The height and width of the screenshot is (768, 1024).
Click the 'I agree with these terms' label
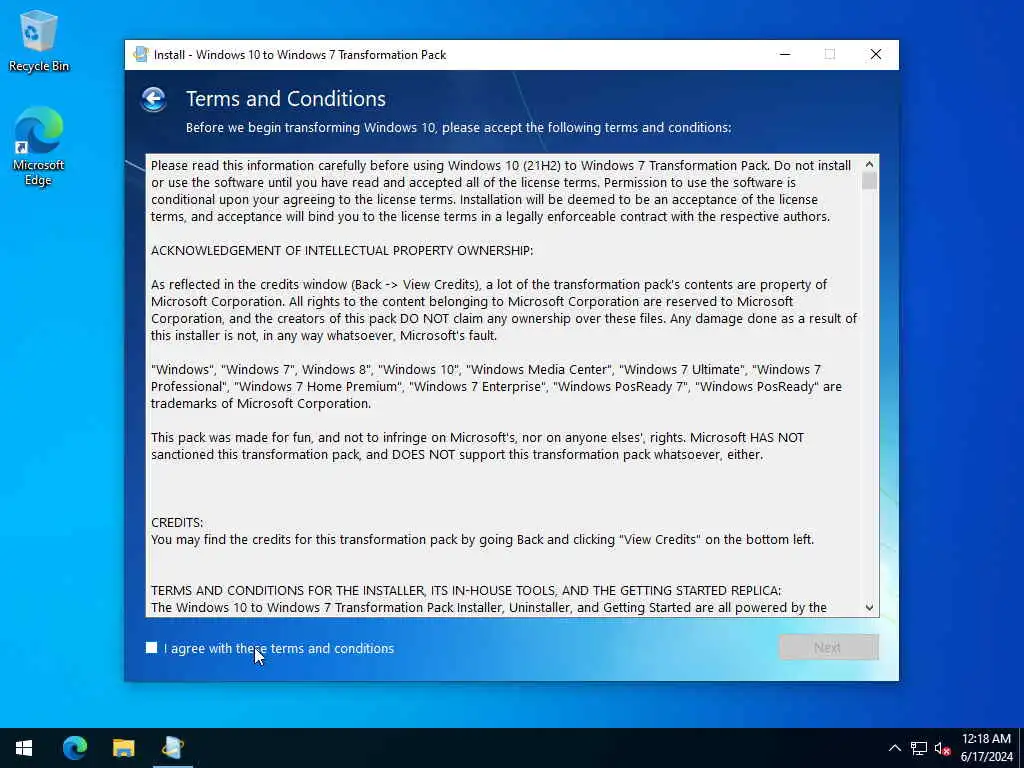click(279, 648)
